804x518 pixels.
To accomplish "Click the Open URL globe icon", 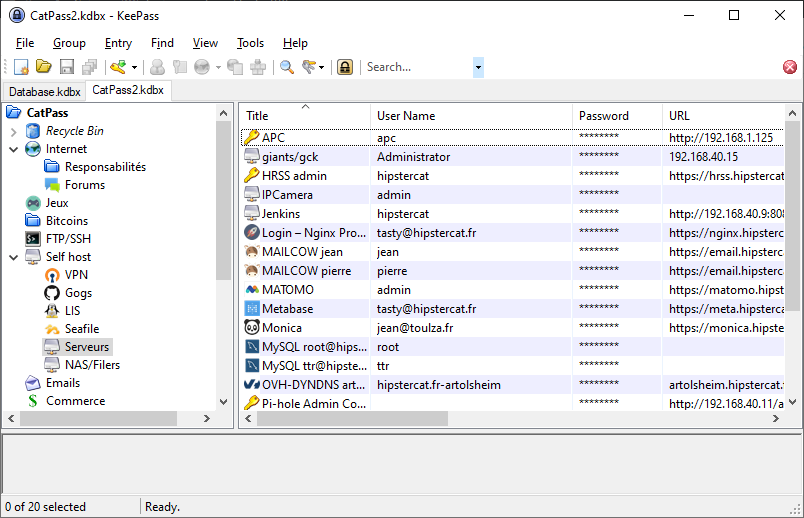I will [x=202, y=67].
